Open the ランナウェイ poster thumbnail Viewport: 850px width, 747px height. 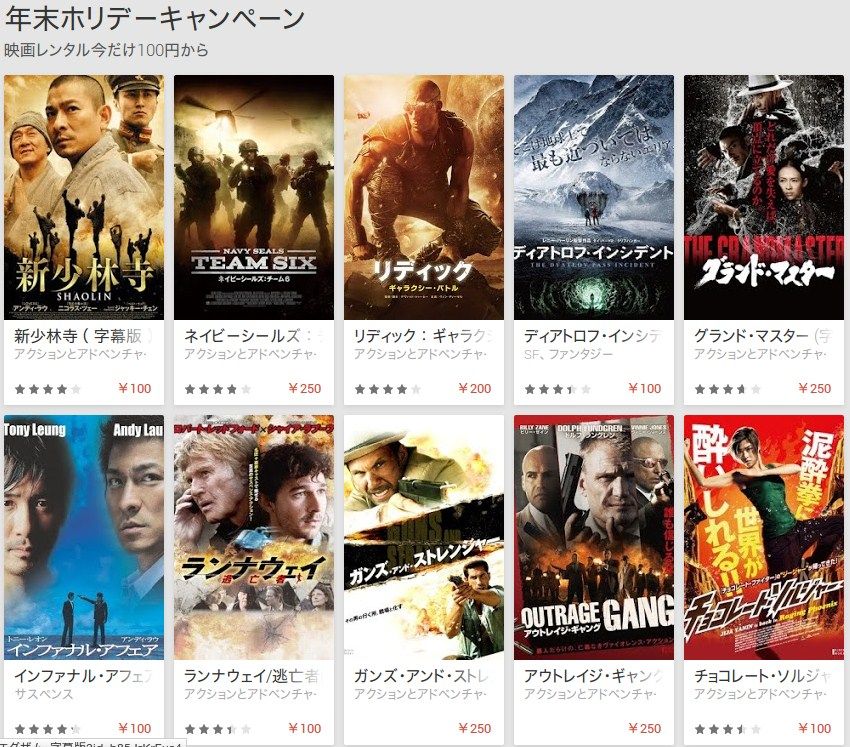(x=254, y=537)
